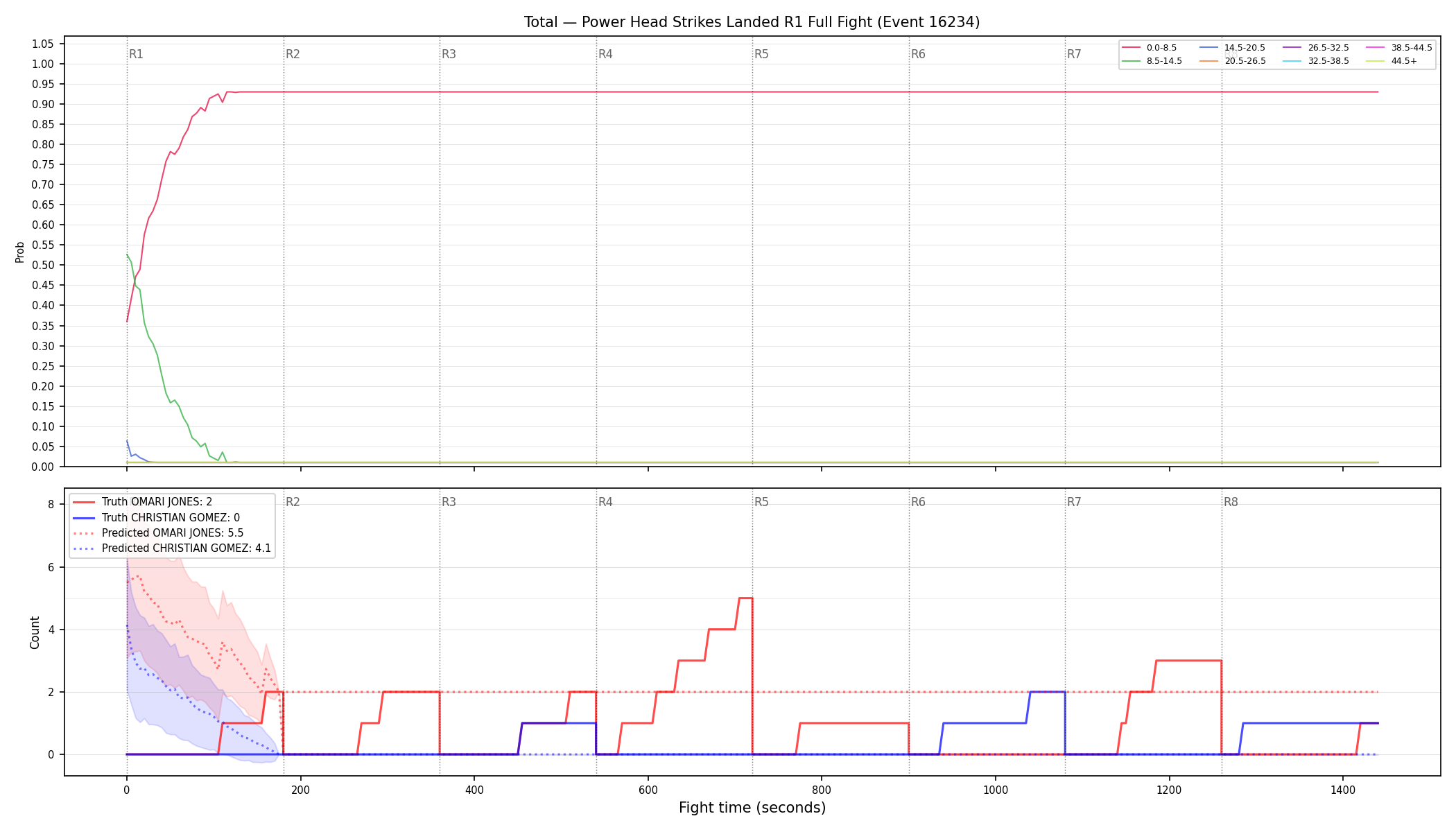Click the 0.50 tick on the Prob axis
This screenshot has height=832, width=1456.
pyautogui.click(x=43, y=265)
